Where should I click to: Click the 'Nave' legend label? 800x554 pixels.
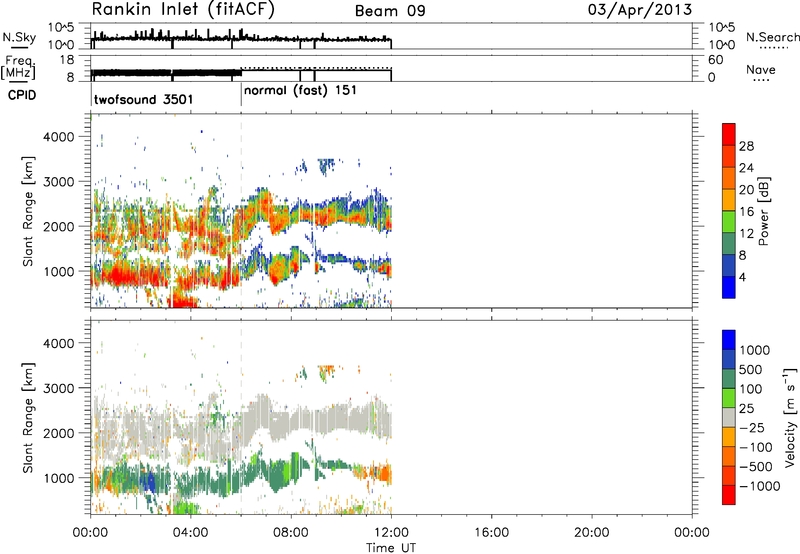[x=761, y=69]
